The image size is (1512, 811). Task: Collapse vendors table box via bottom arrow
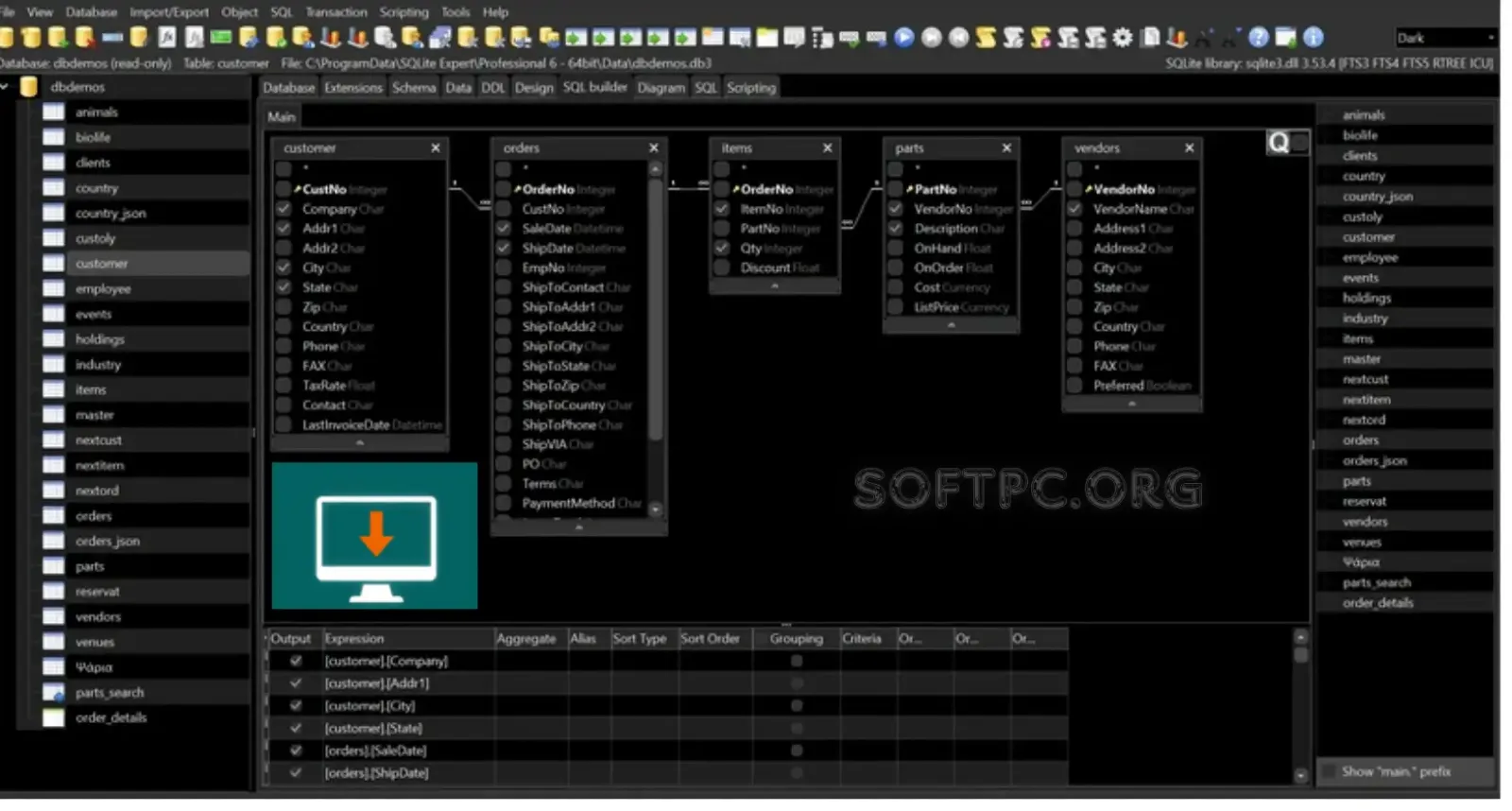click(1132, 404)
